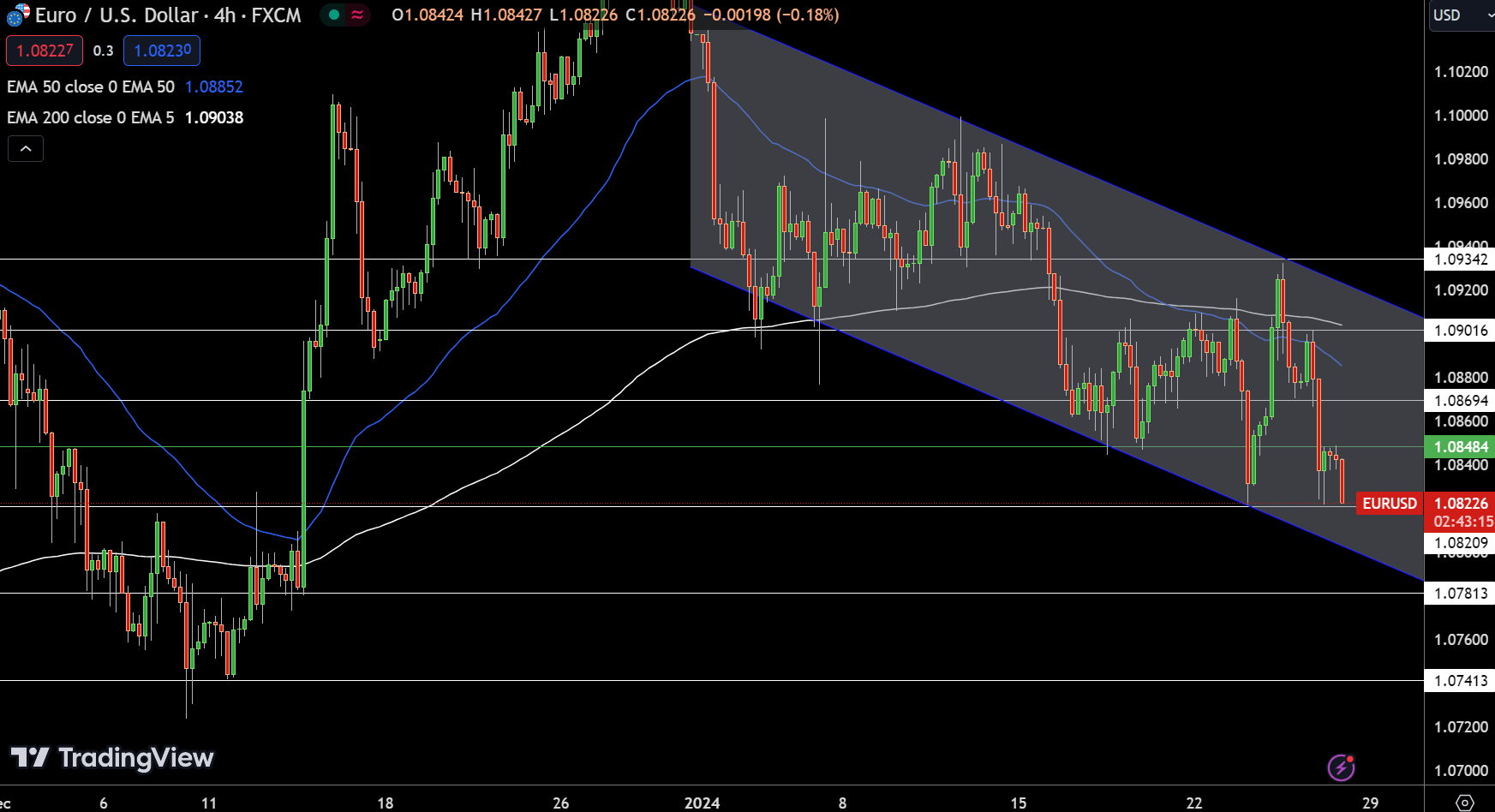Click the EMA 50 value 1.08852

click(x=214, y=87)
